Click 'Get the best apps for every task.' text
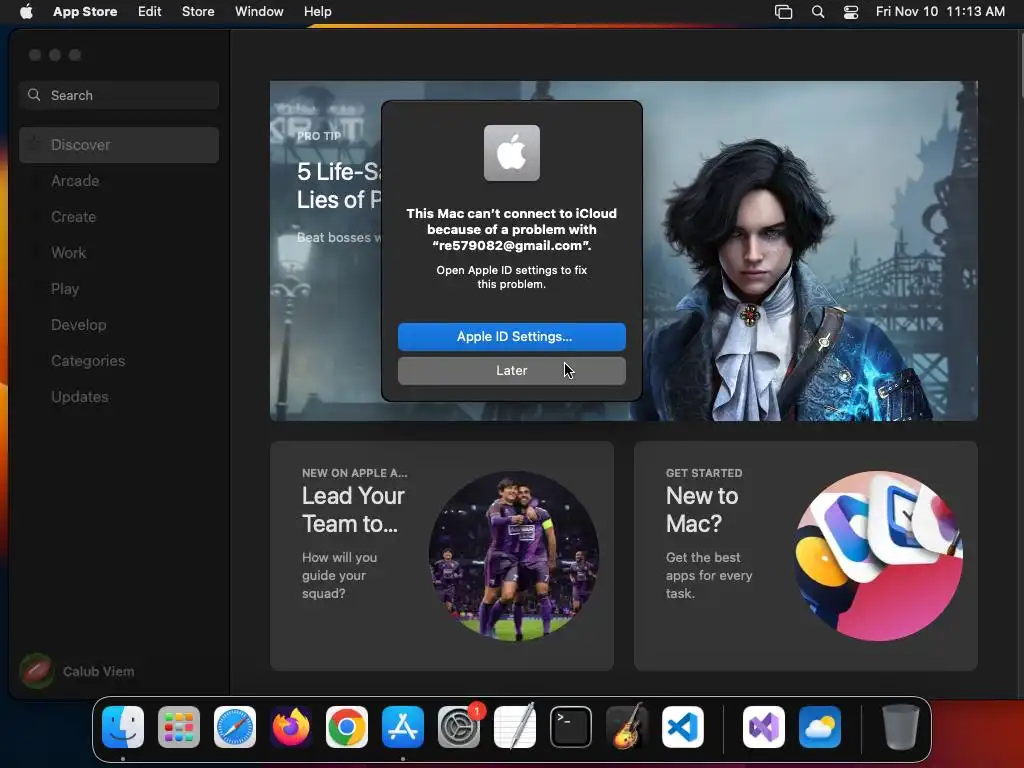Screen dimensions: 1024x768 coord(709,575)
